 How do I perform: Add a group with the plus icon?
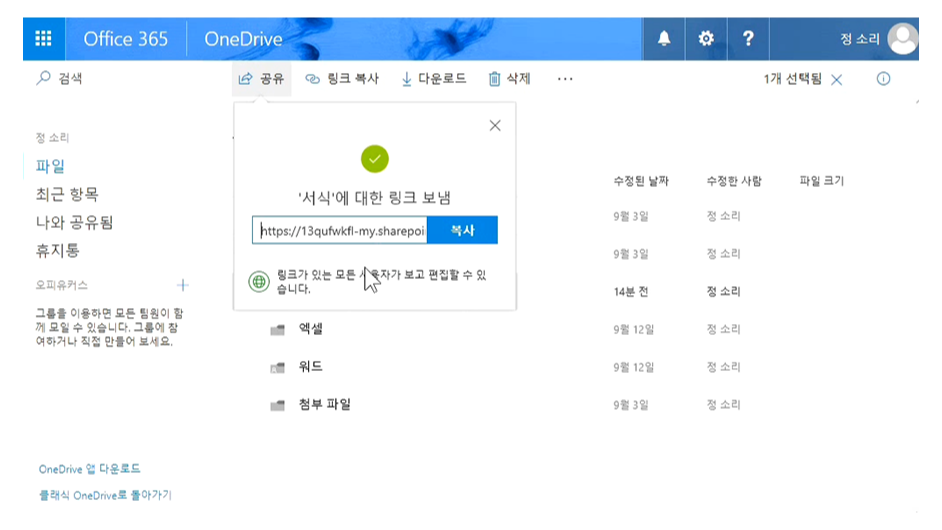[x=182, y=285]
